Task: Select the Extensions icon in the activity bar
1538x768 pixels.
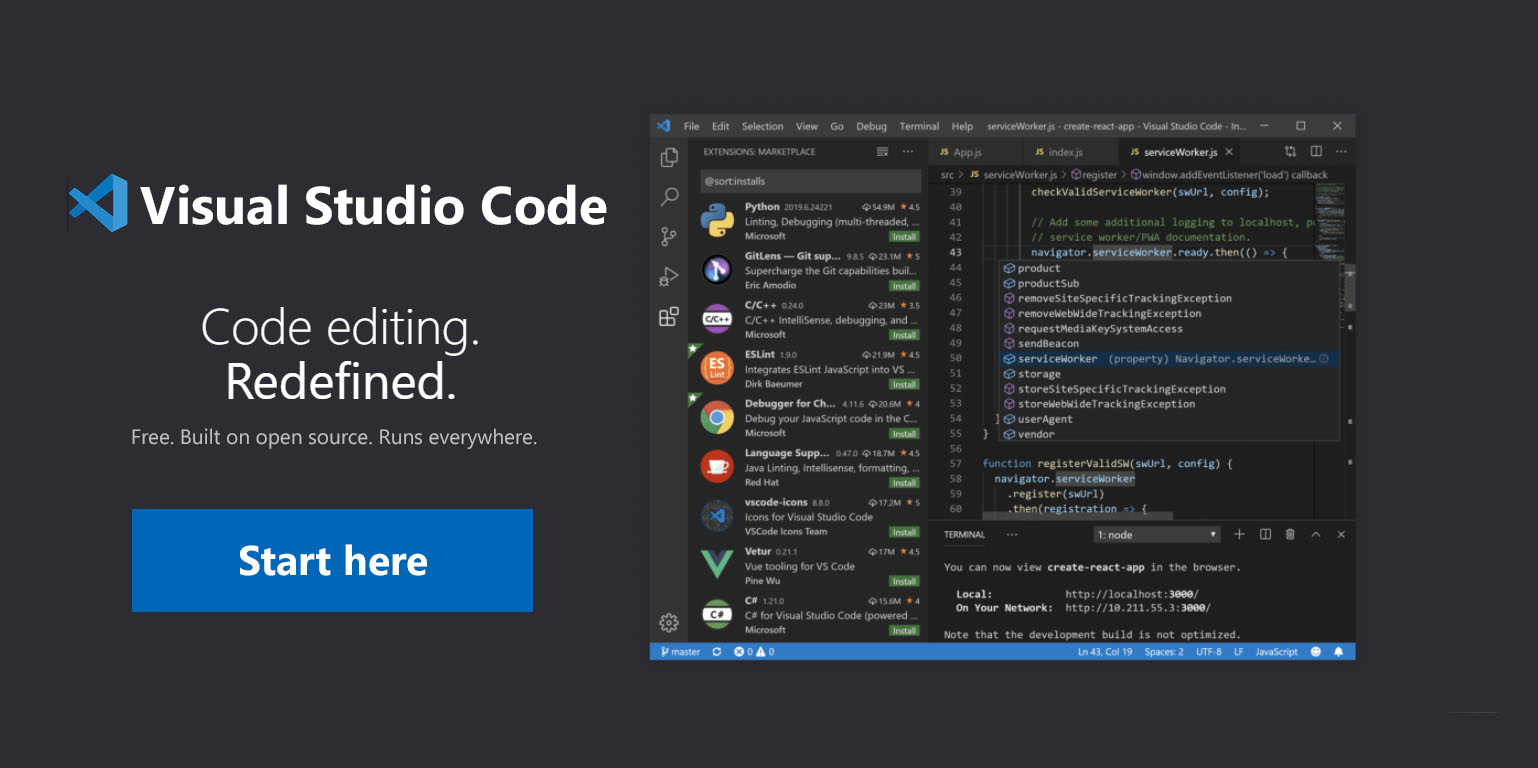Action: click(669, 316)
